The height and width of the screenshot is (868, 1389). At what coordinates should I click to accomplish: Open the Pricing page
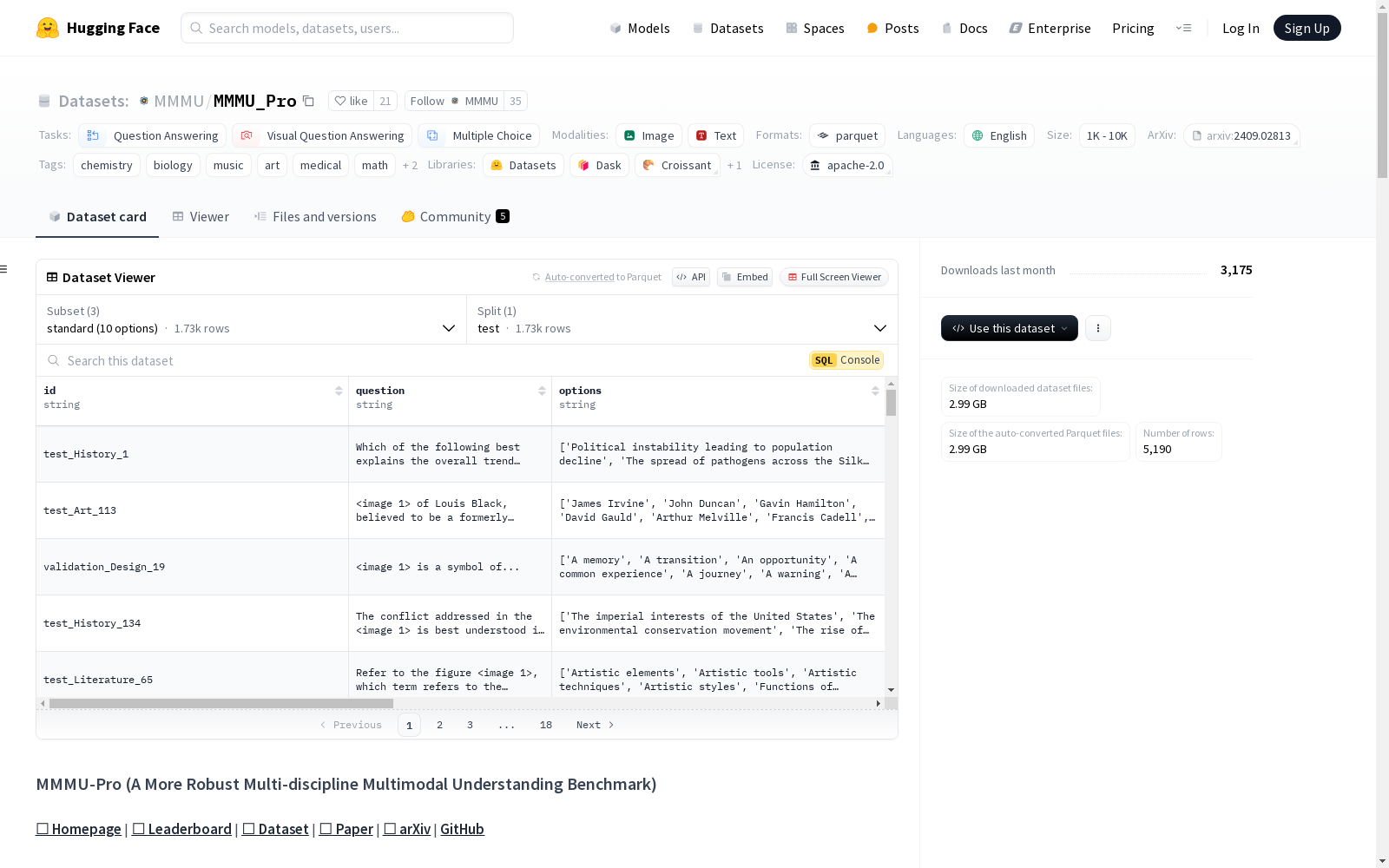tap(1133, 28)
